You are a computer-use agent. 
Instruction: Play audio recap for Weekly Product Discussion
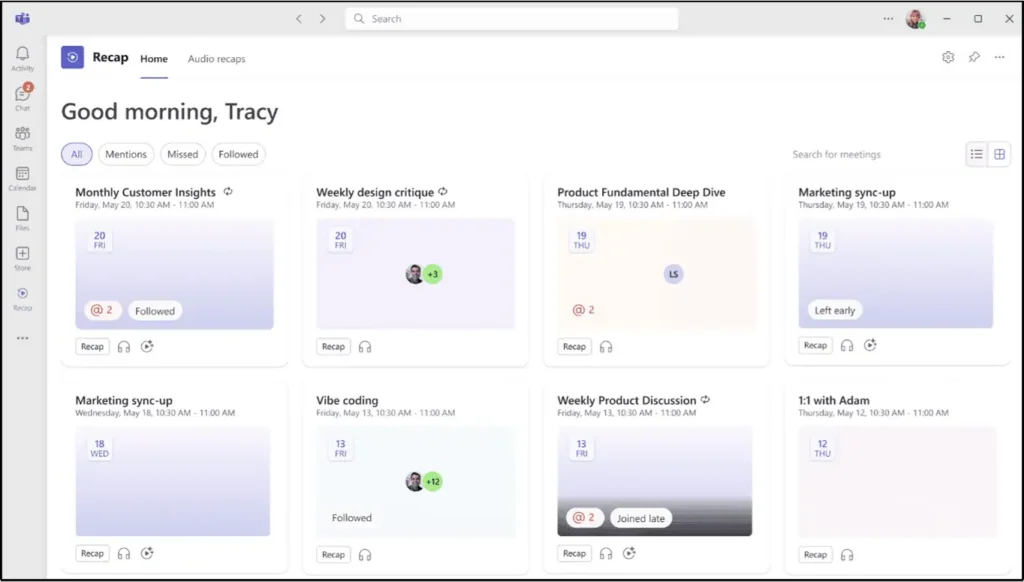(606, 554)
